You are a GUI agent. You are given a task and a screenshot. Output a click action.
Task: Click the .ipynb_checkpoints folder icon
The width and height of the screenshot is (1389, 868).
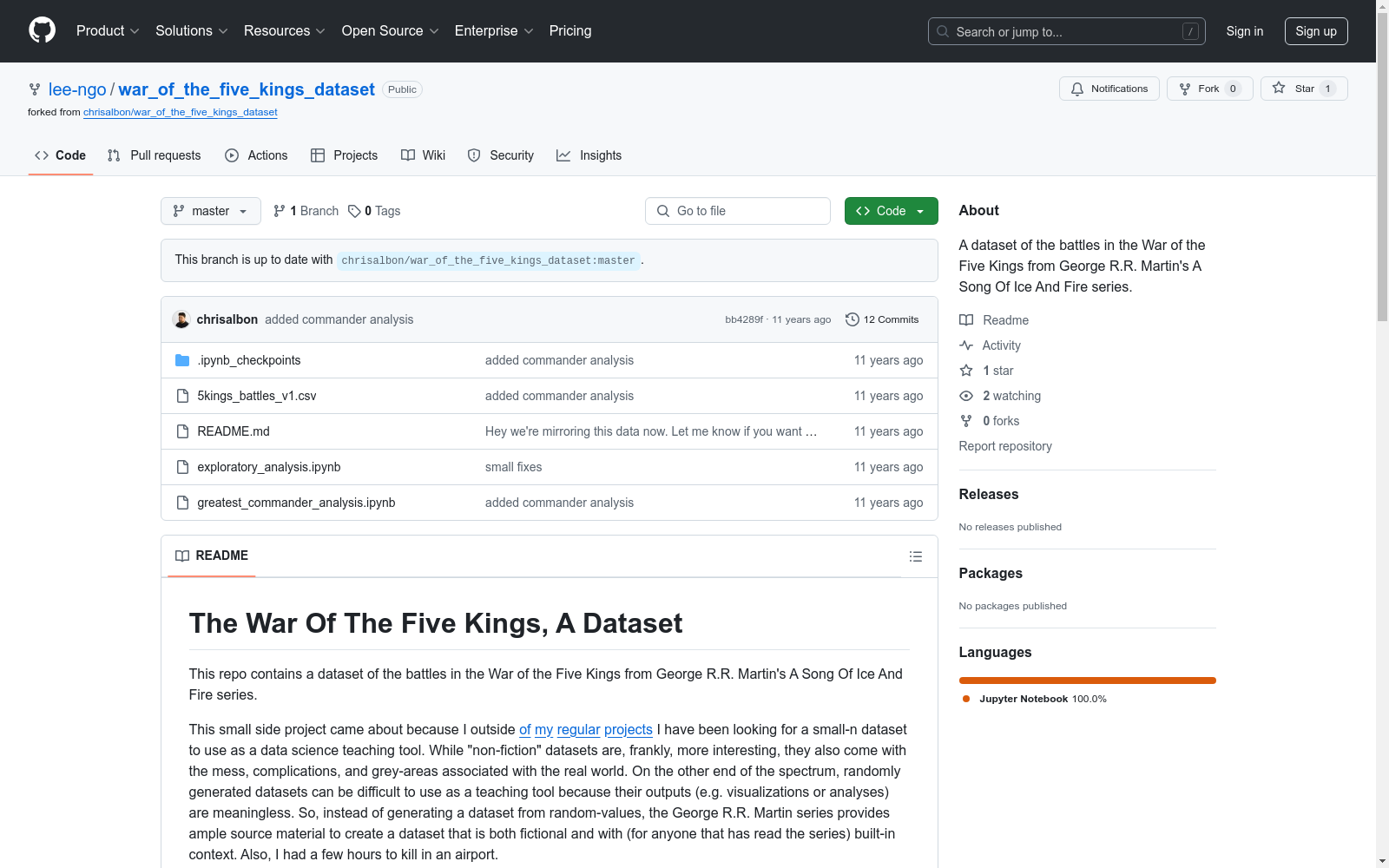coord(182,360)
